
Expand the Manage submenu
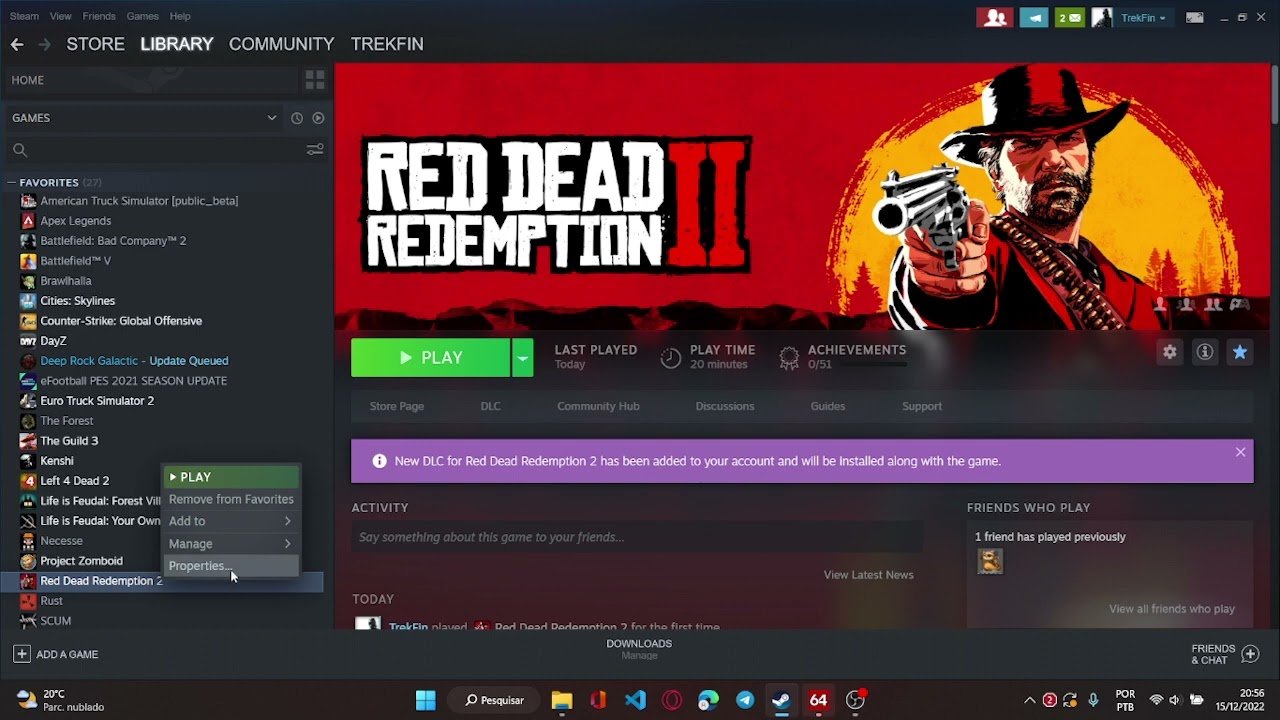tap(230, 544)
